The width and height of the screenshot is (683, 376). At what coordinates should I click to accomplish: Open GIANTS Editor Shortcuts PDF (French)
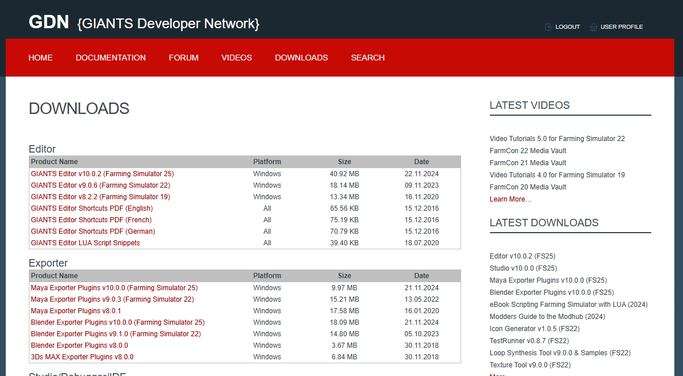click(x=91, y=220)
